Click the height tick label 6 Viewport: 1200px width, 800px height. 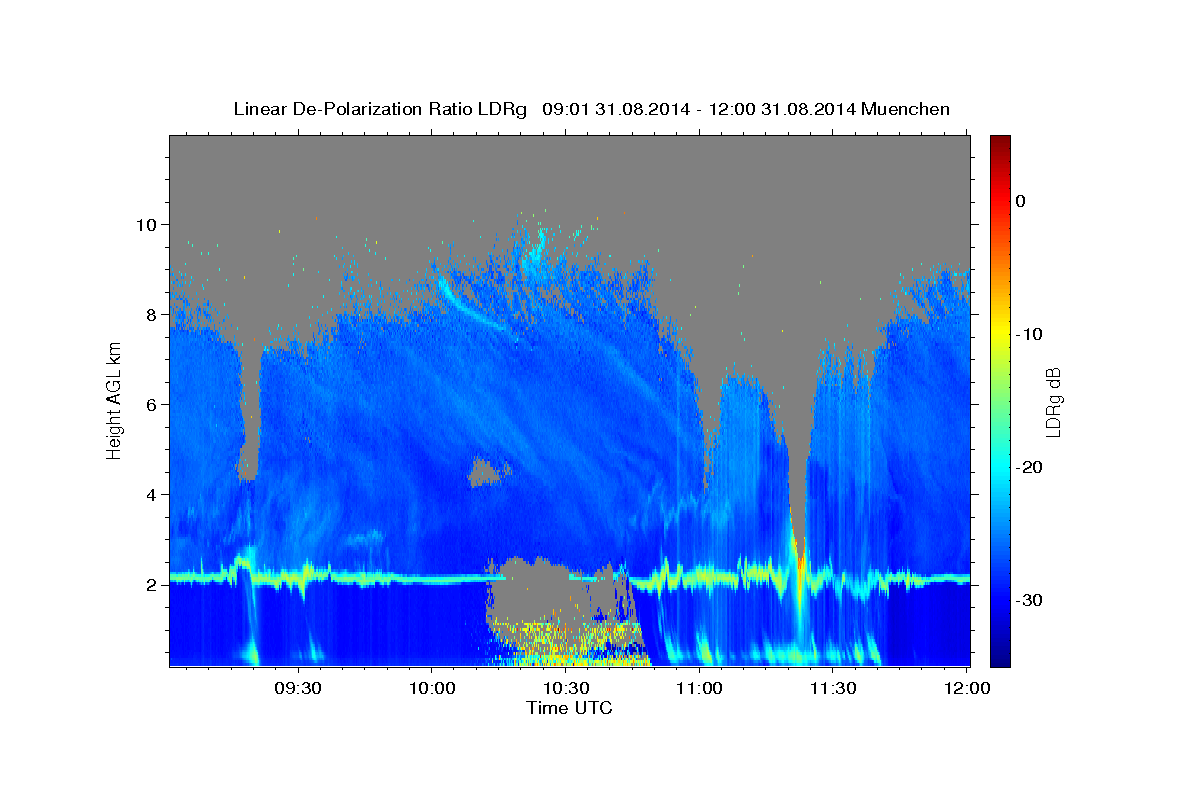pos(152,404)
